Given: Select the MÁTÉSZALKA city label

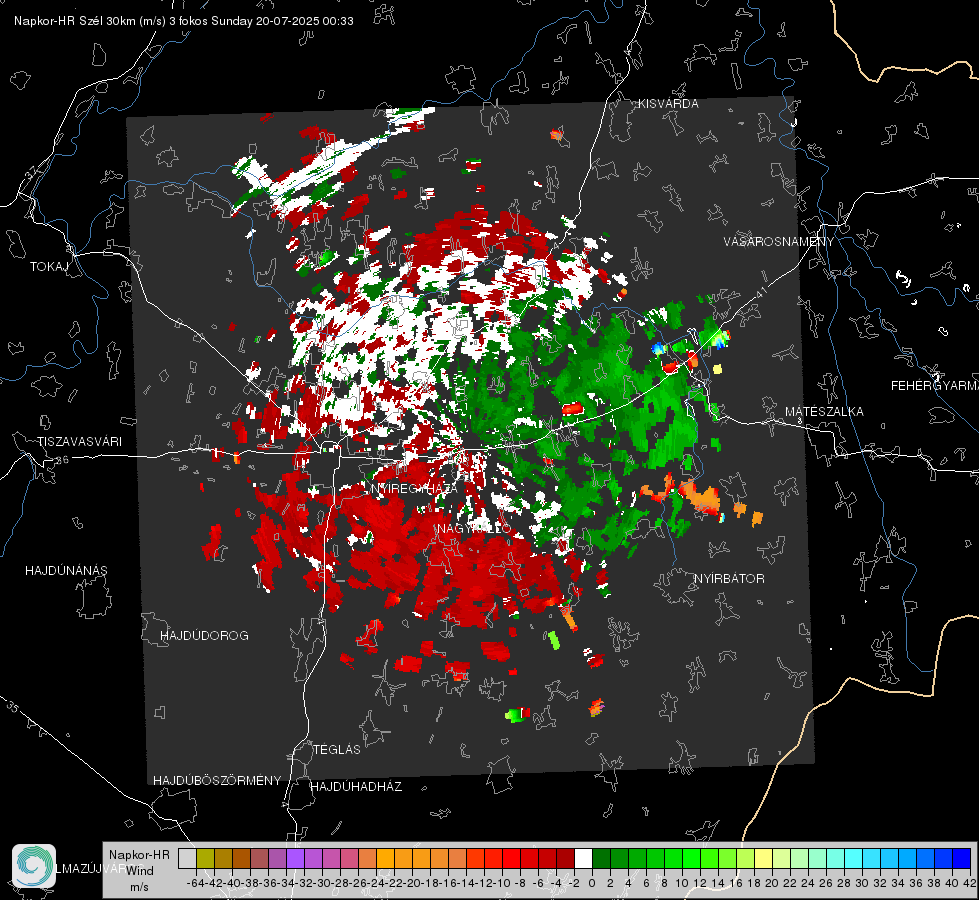Looking at the screenshot, I should [824, 412].
